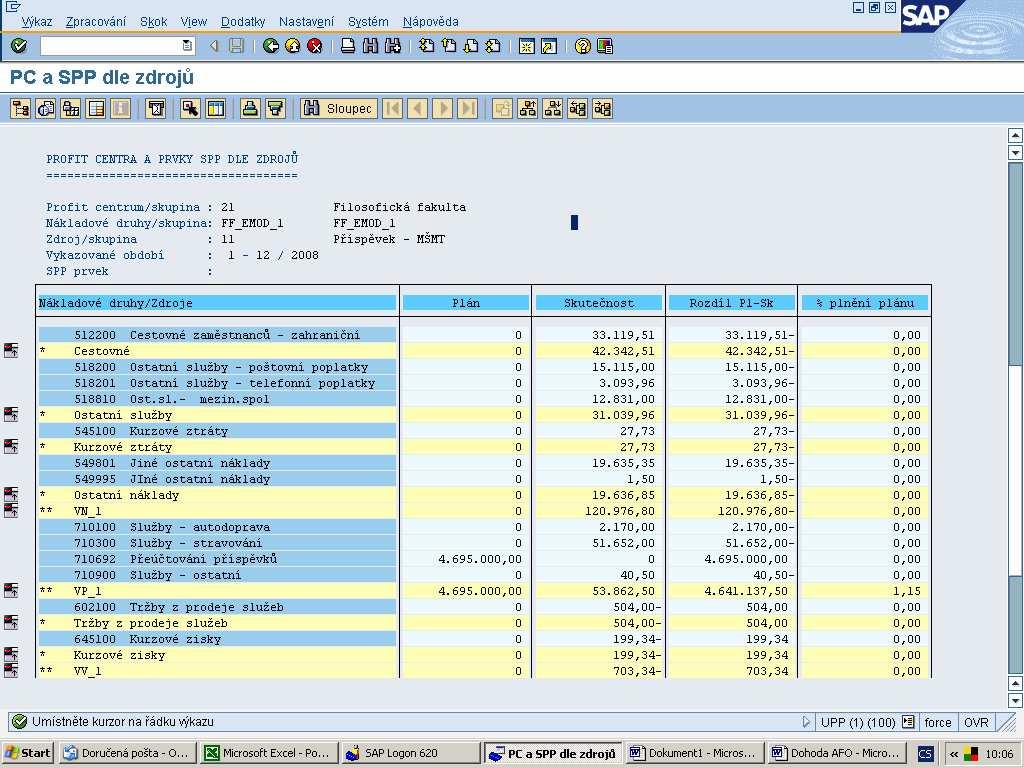Viewport: 1024px width, 768px height.
Task: Click the hierarchy icon with right arrow
Action: 602,108
